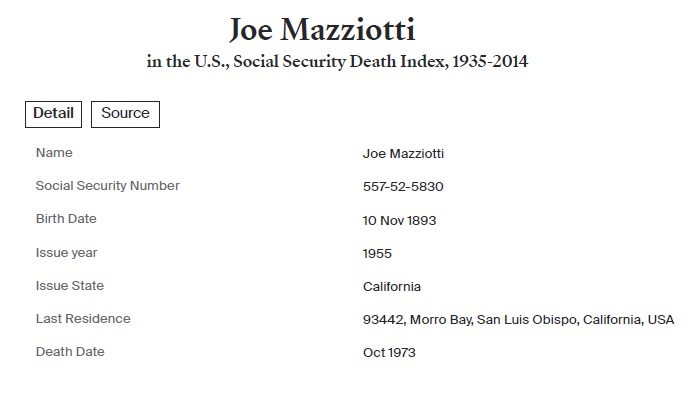The image size is (697, 414).
Task: Click the Birth Date label
Action: pos(66,219)
